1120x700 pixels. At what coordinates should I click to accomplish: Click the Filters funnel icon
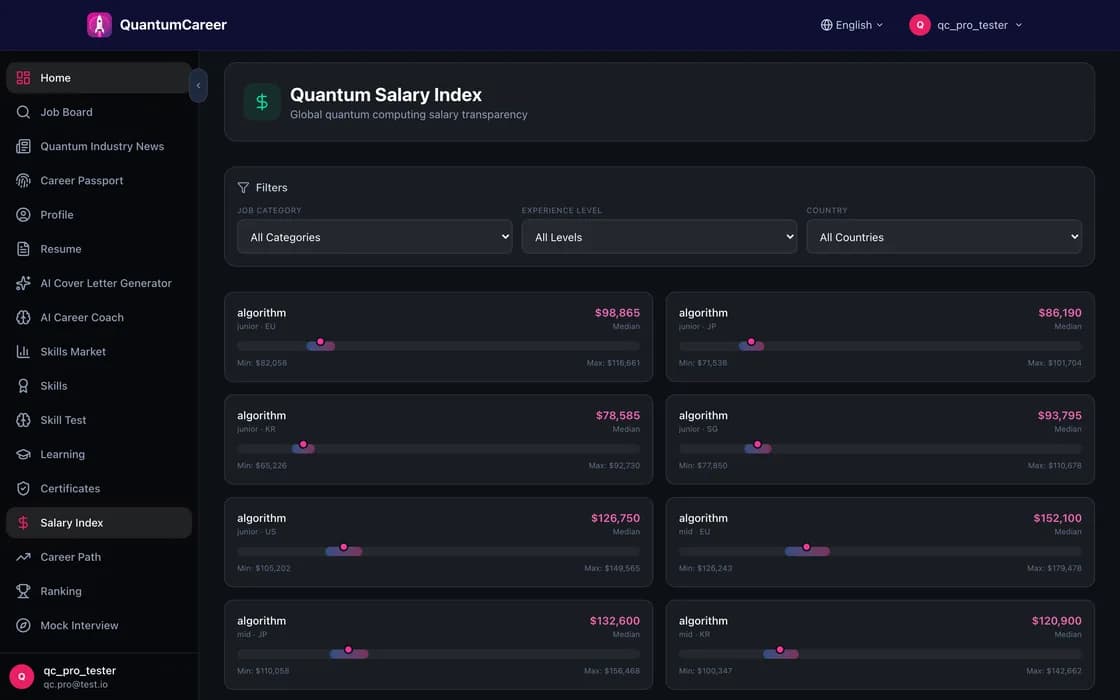244,187
